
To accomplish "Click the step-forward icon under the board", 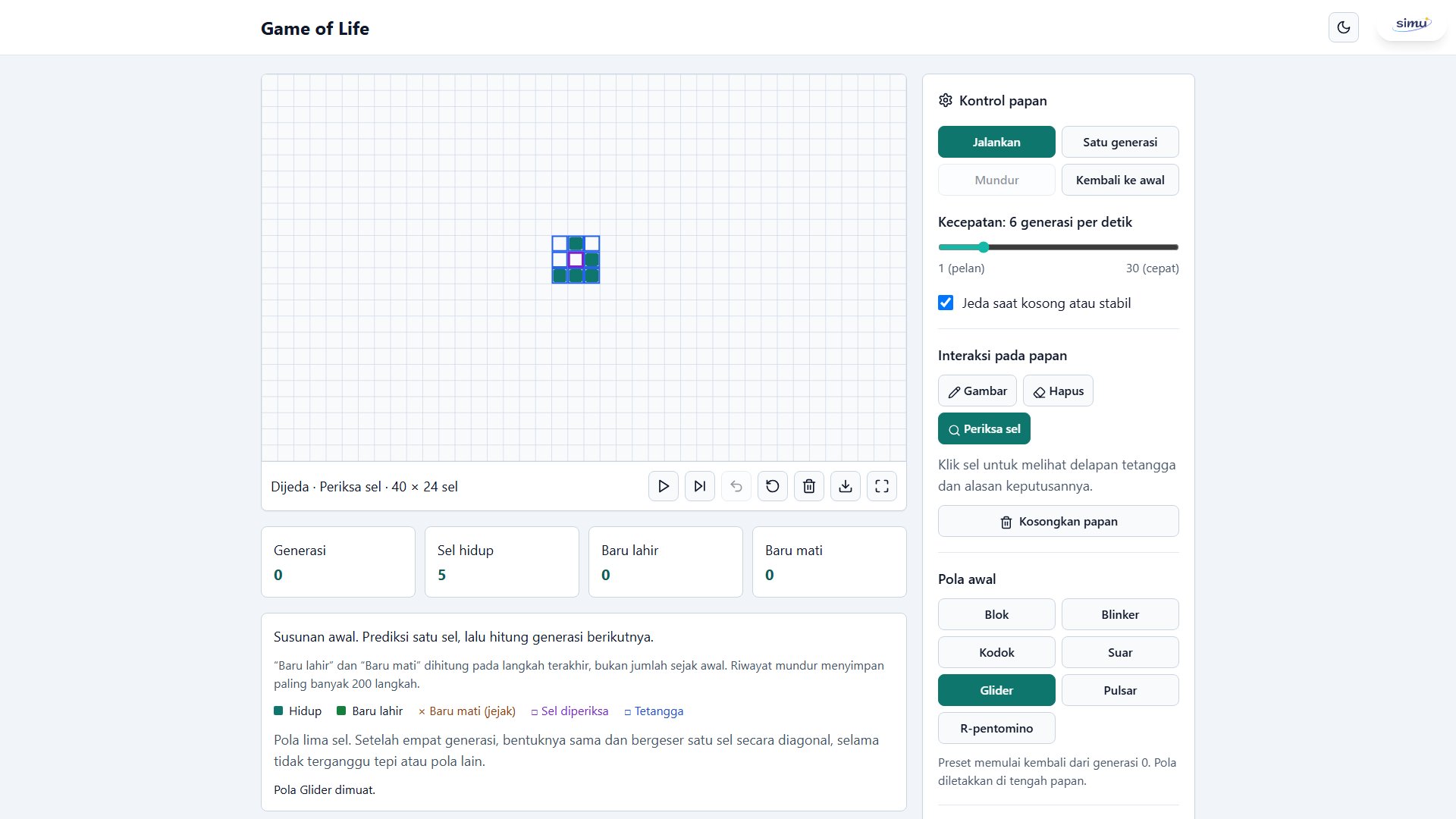I will tap(700, 486).
